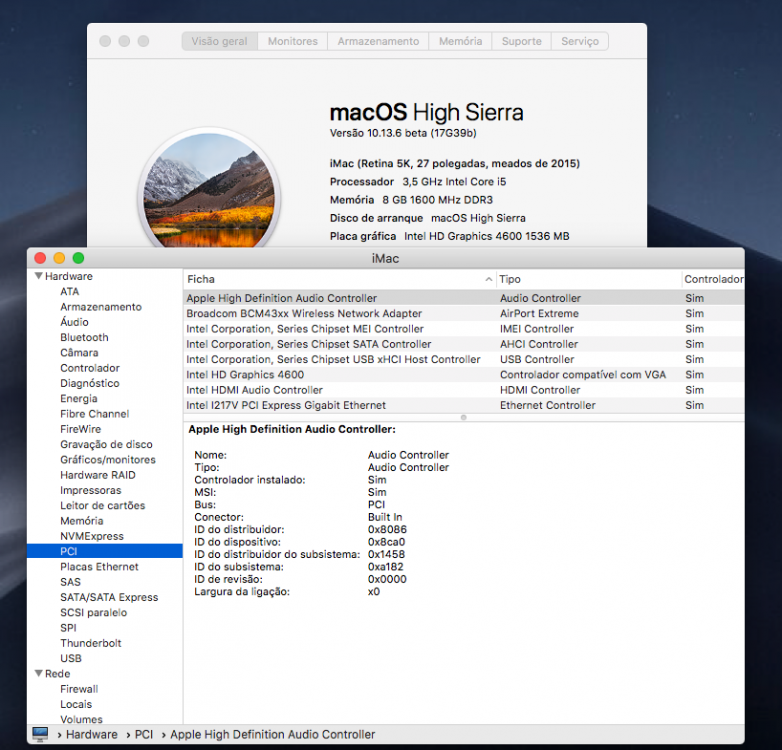Select Leitor de cartões in the sidebar
The height and width of the screenshot is (750, 782).
click(102, 505)
